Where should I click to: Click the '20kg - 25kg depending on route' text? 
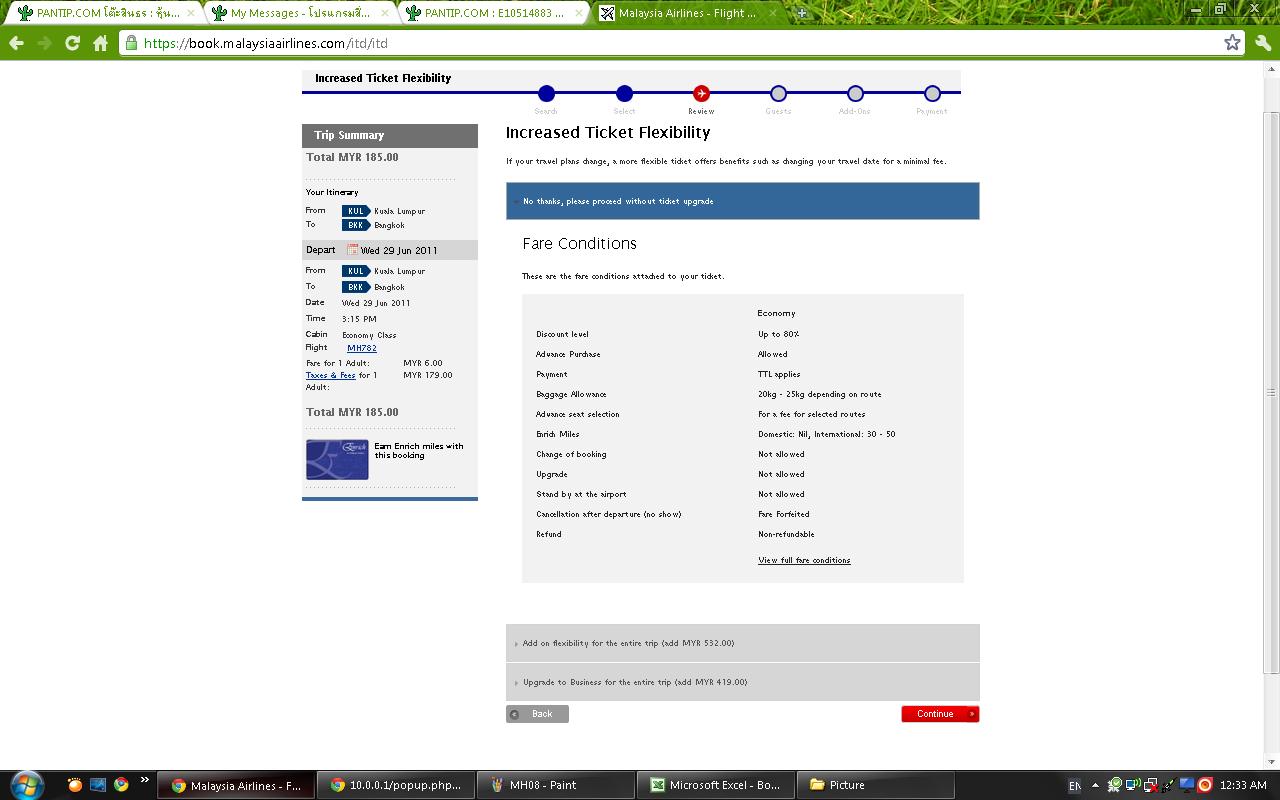pyautogui.click(x=820, y=394)
